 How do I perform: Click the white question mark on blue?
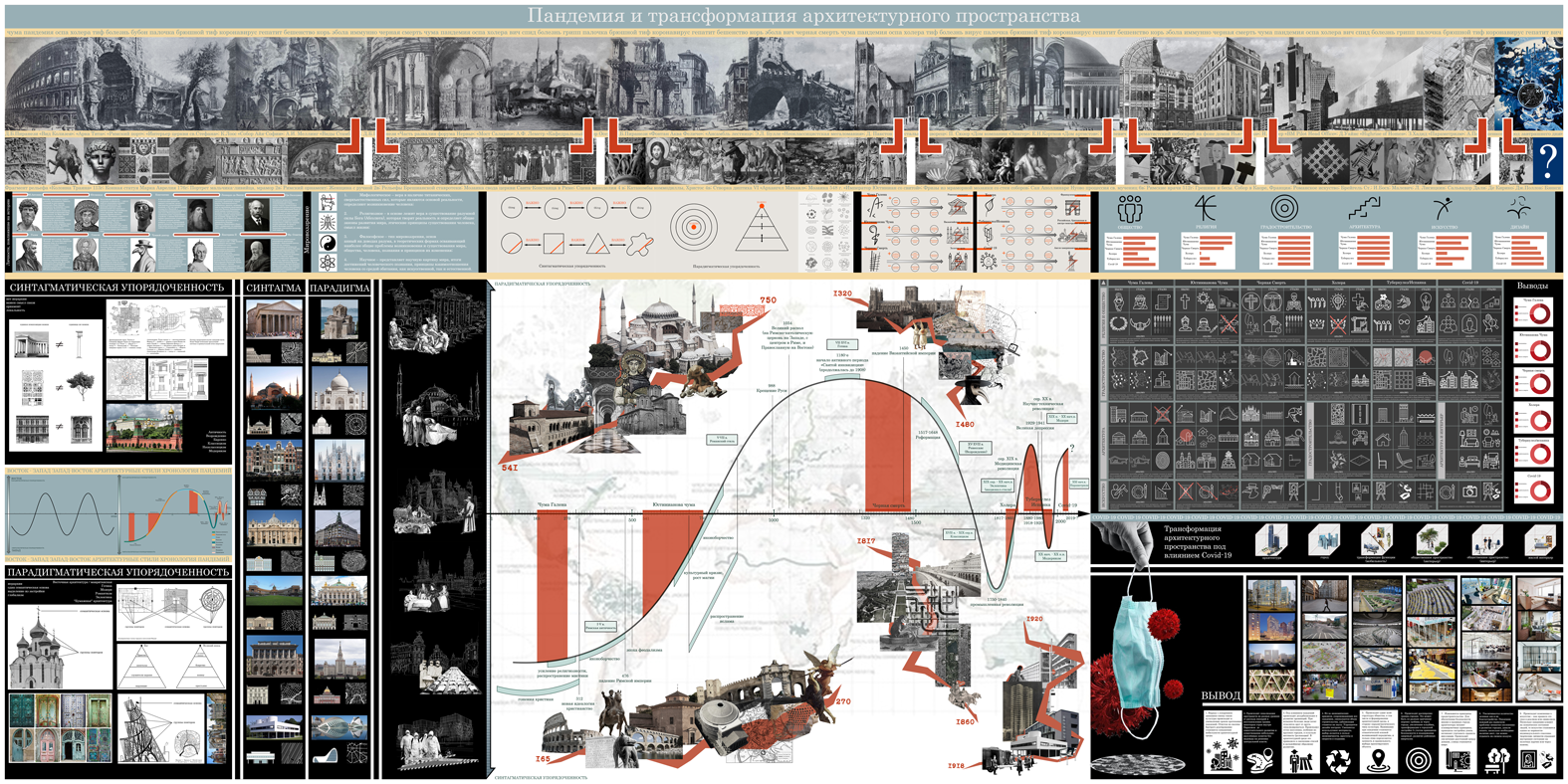pos(1546,161)
